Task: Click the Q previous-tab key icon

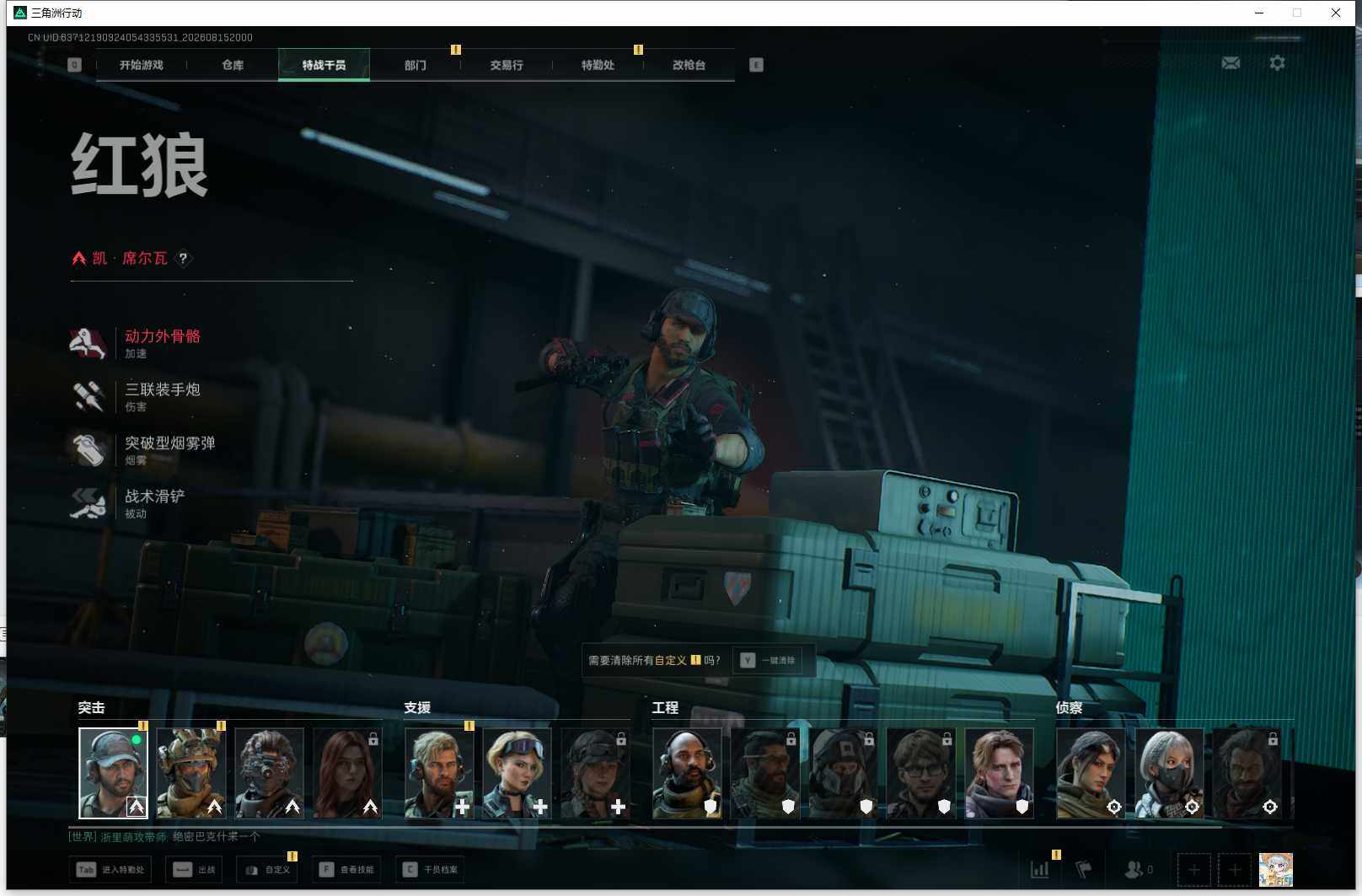Action: pyautogui.click(x=75, y=65)
